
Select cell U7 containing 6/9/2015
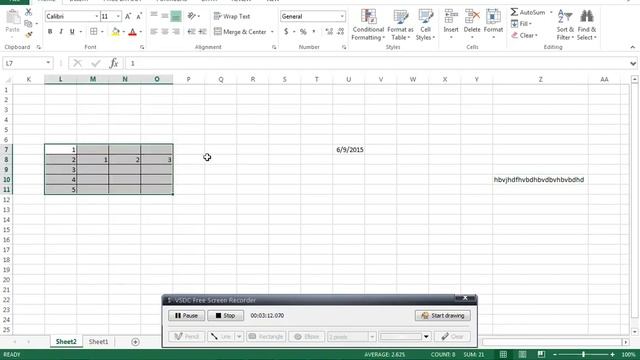point(349,150)
